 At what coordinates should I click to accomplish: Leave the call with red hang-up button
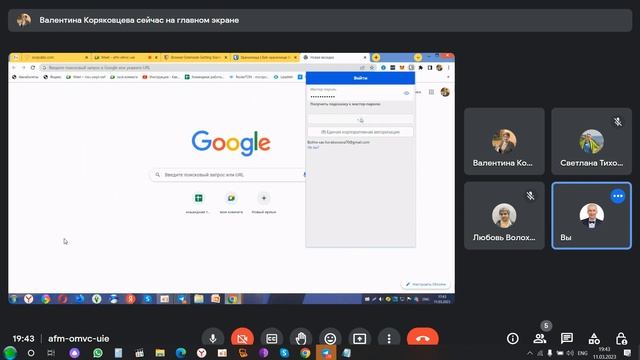(x=422, y=338)
